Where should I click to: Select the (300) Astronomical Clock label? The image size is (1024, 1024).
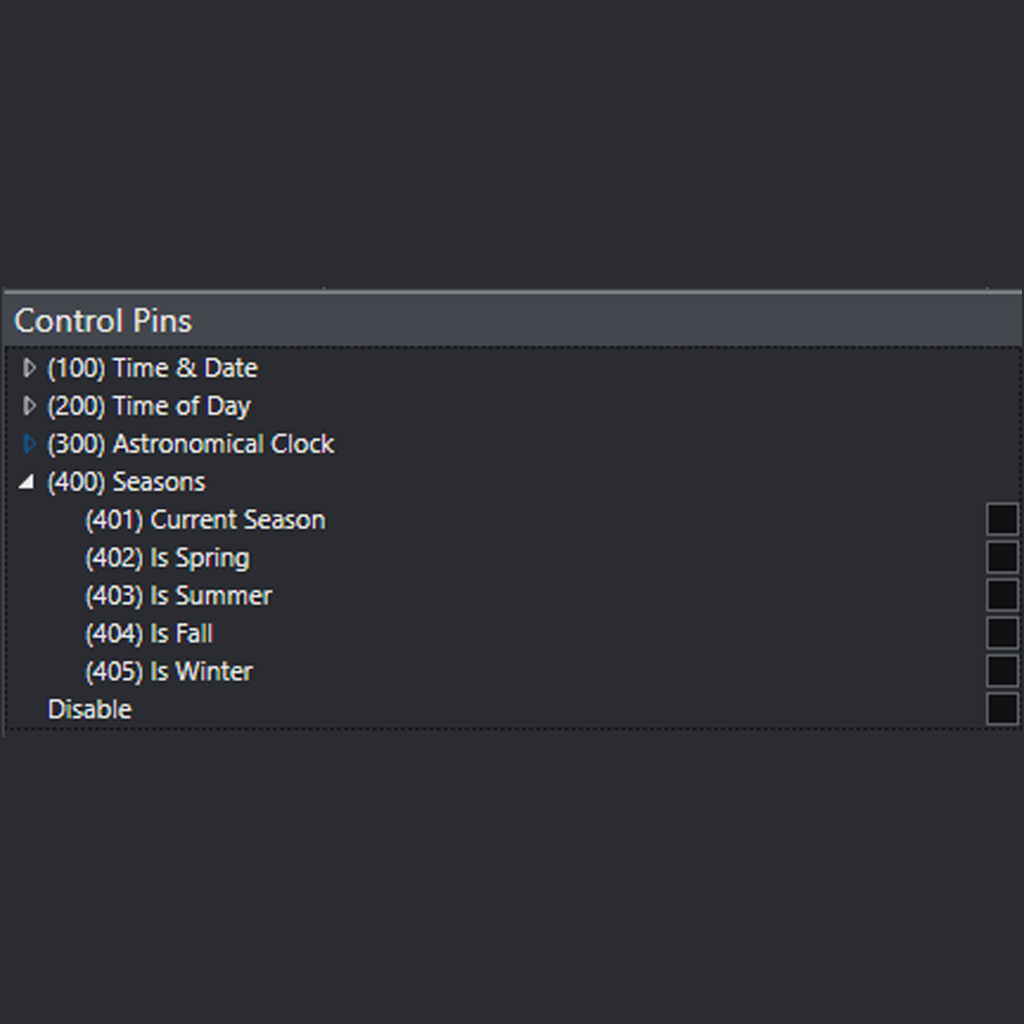pos(190,444)
